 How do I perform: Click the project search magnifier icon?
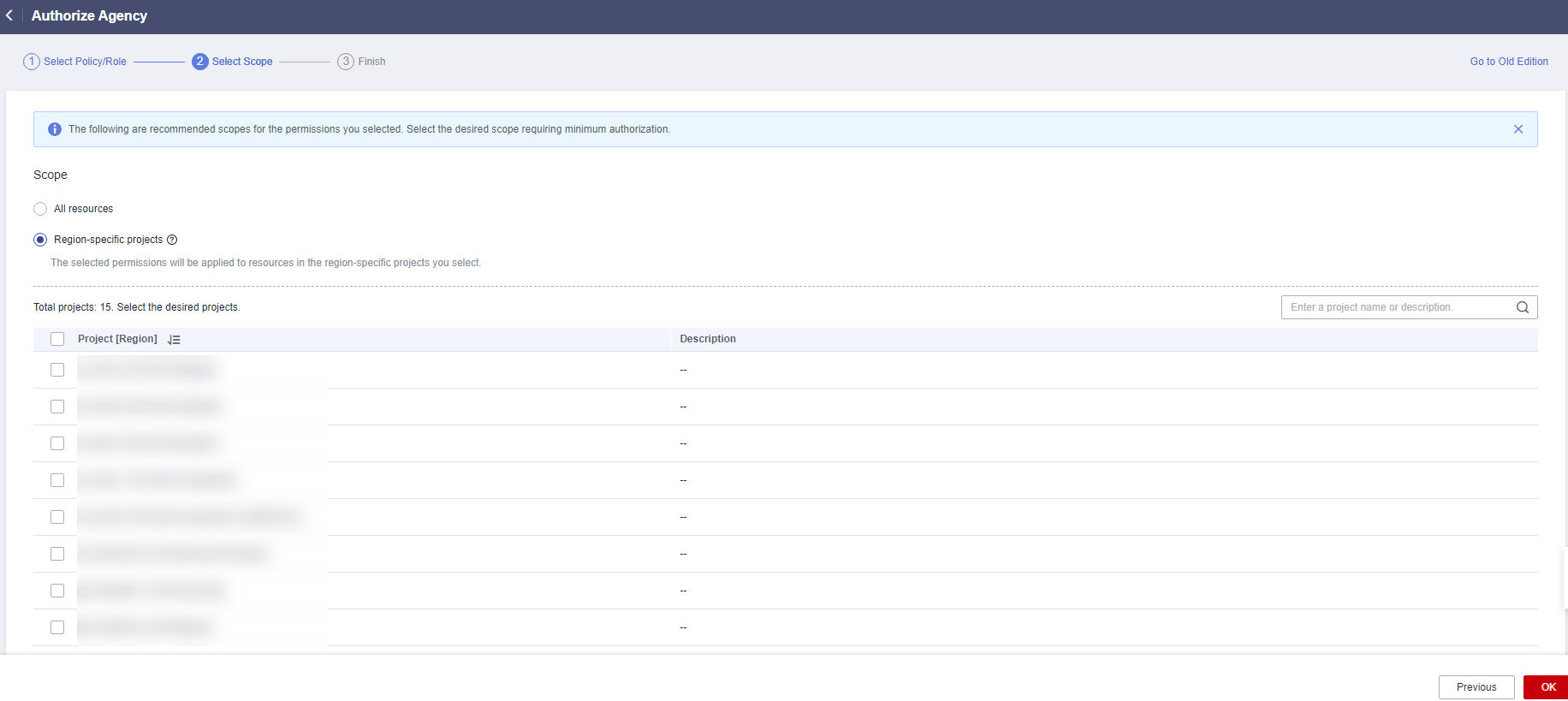pyautogui.click(x=1523, y=307)
